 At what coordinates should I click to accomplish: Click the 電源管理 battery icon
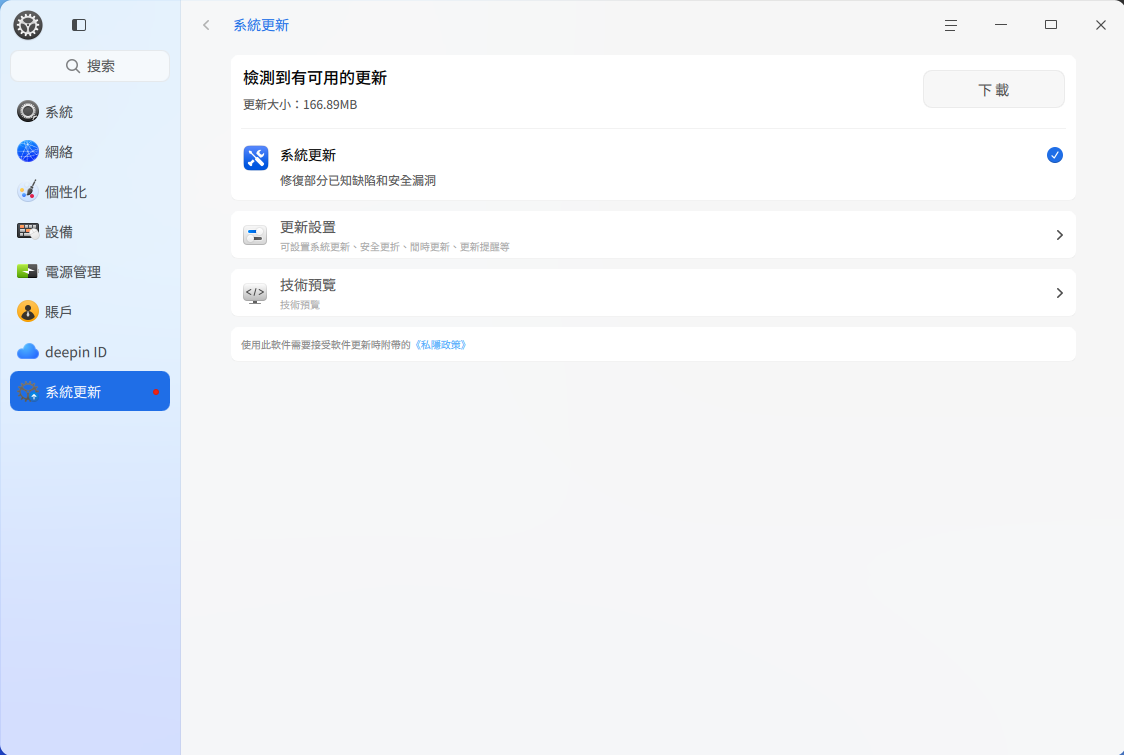coord(27,271)
